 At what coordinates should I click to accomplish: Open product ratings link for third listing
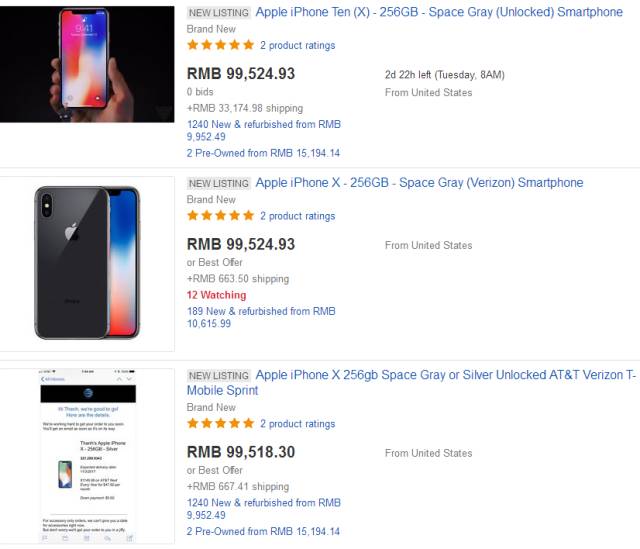click(x=297, y=424)
